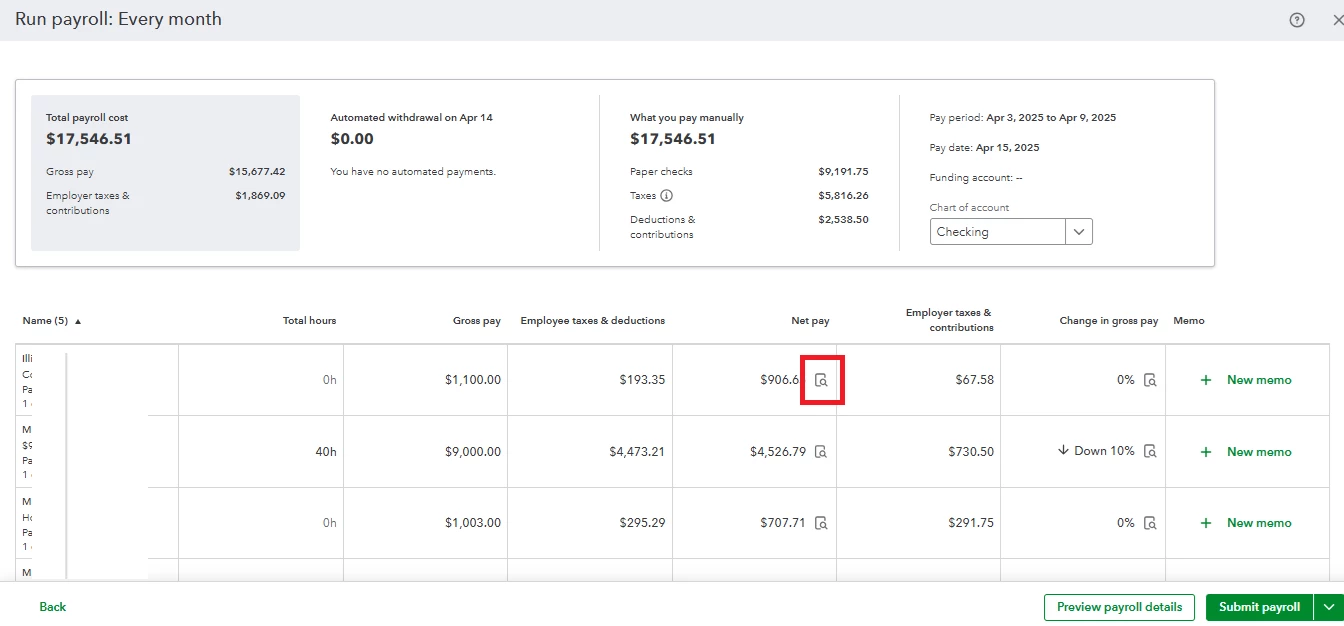Click Back link
The image size is (1344, 626).
coord(53,607)
